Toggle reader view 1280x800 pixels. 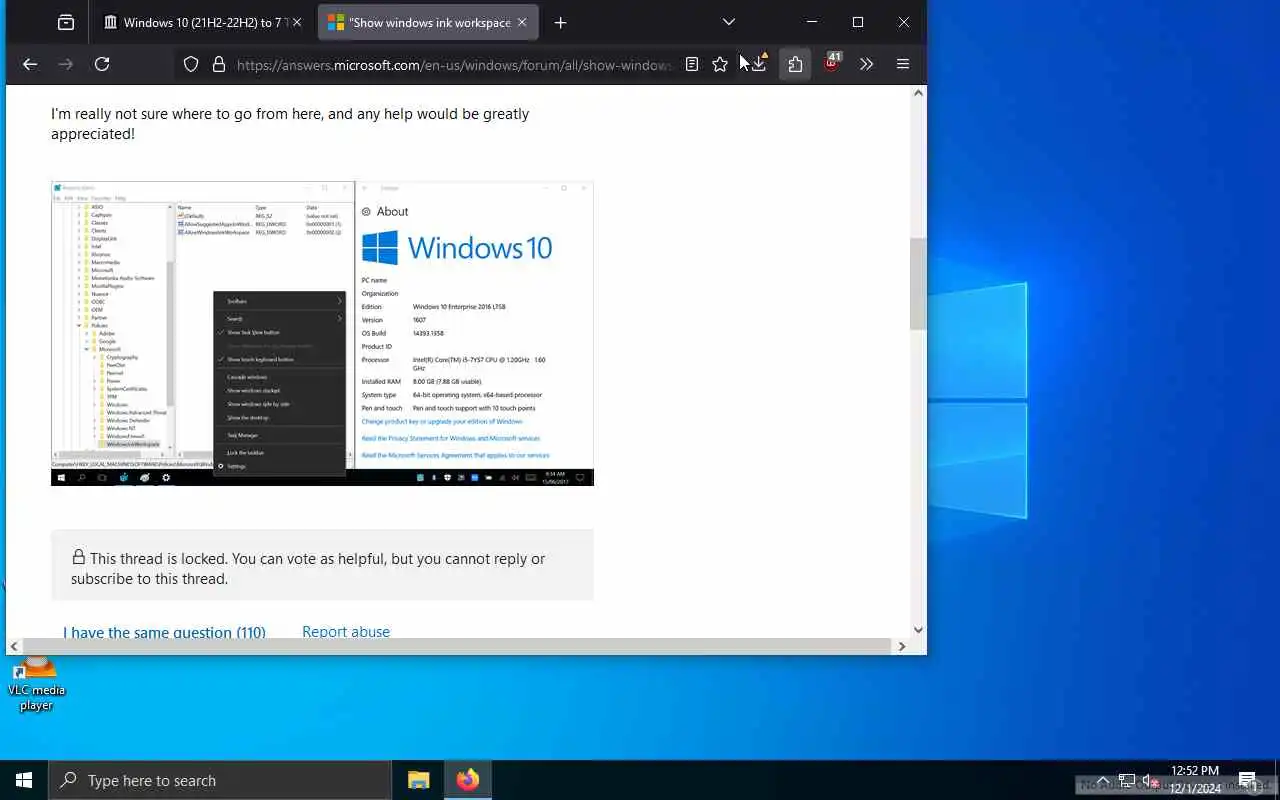[692, 64]
